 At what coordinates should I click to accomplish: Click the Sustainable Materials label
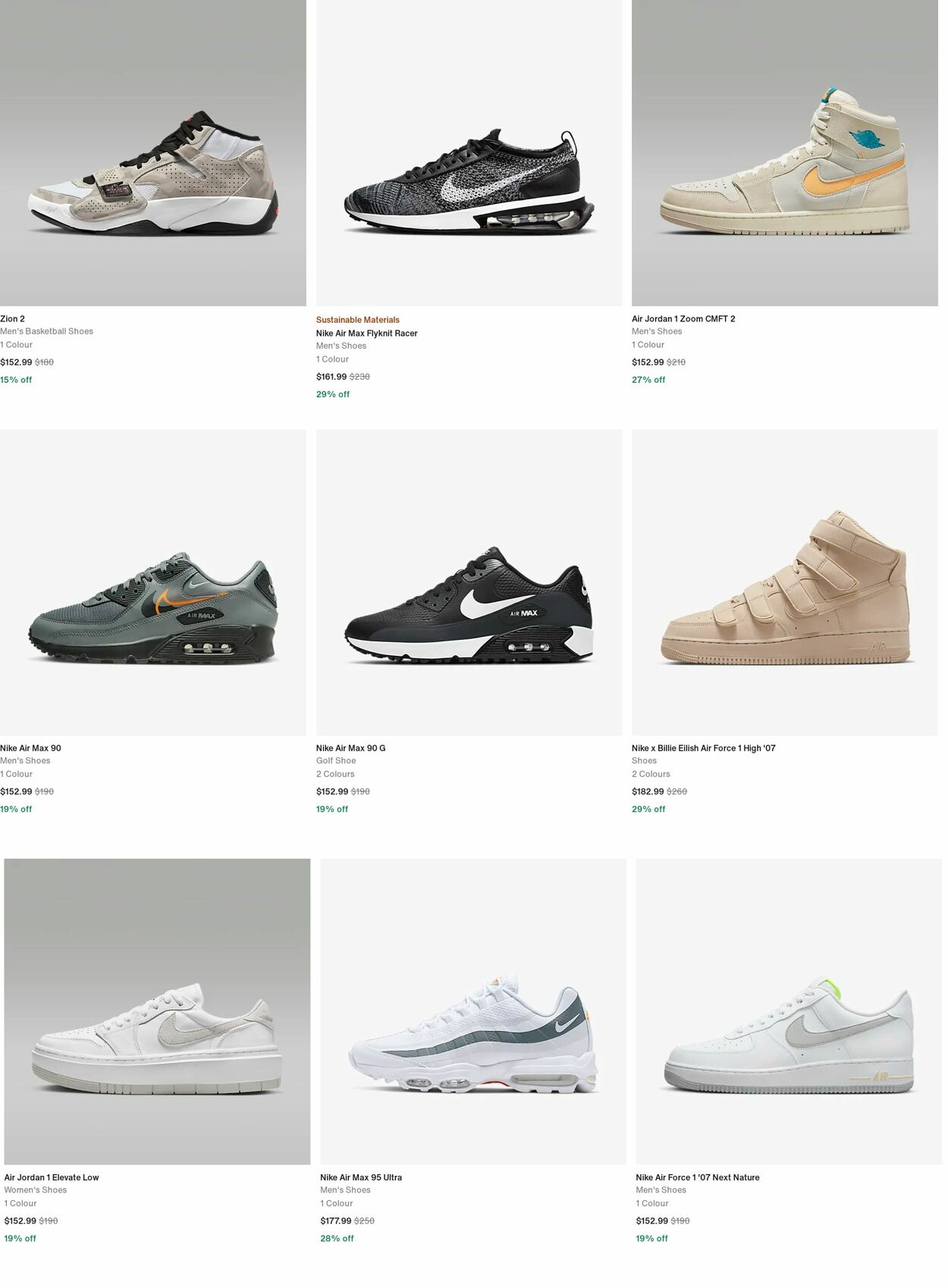pyautogui.click(x=357, y=319)
